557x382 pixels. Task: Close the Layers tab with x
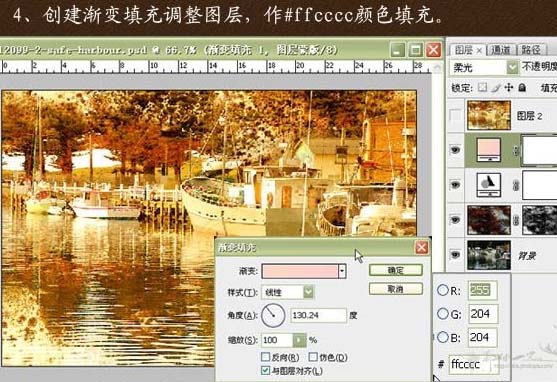[x=478, y=50]
